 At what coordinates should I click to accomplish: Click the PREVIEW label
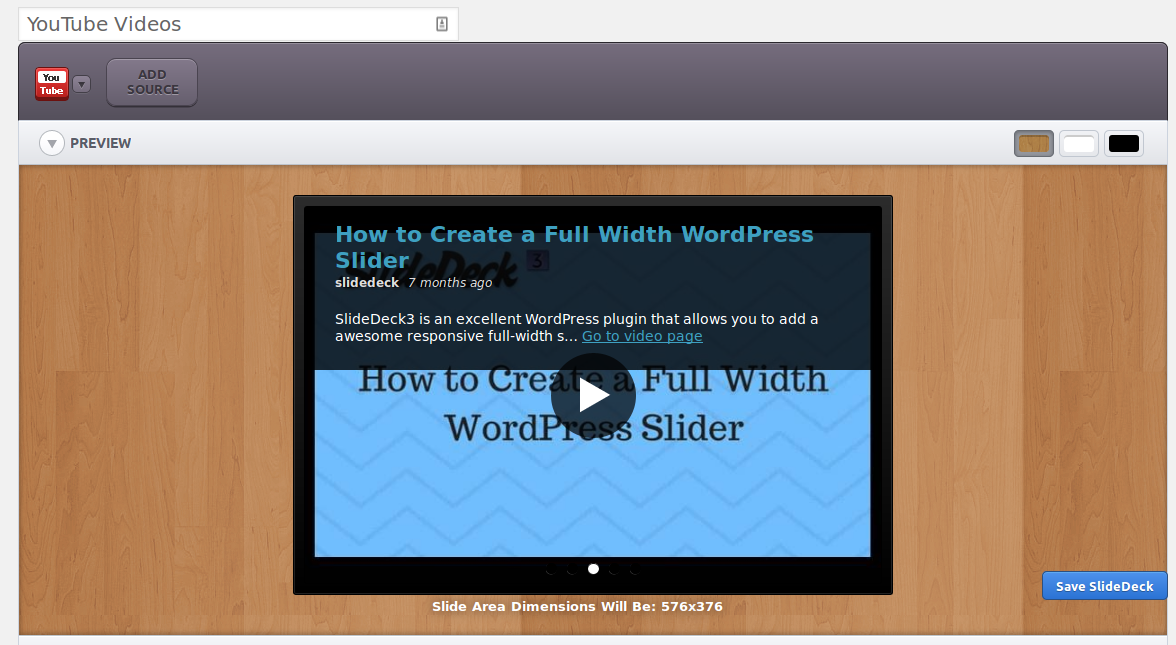pos(100,143)
